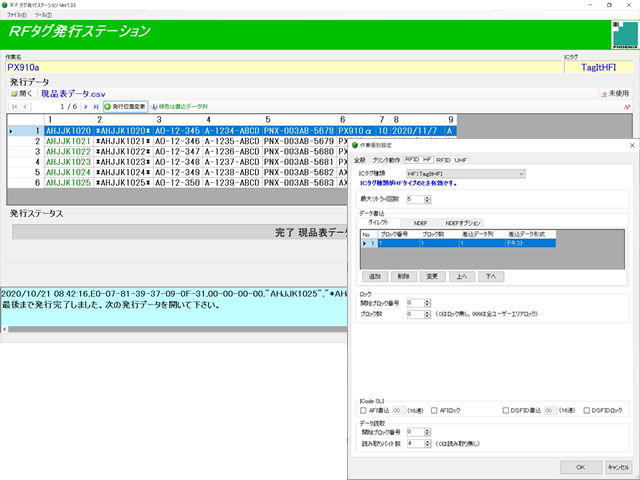Click horizontal scrollbar of log area
640x480 pixels.
tap(176, 329)
